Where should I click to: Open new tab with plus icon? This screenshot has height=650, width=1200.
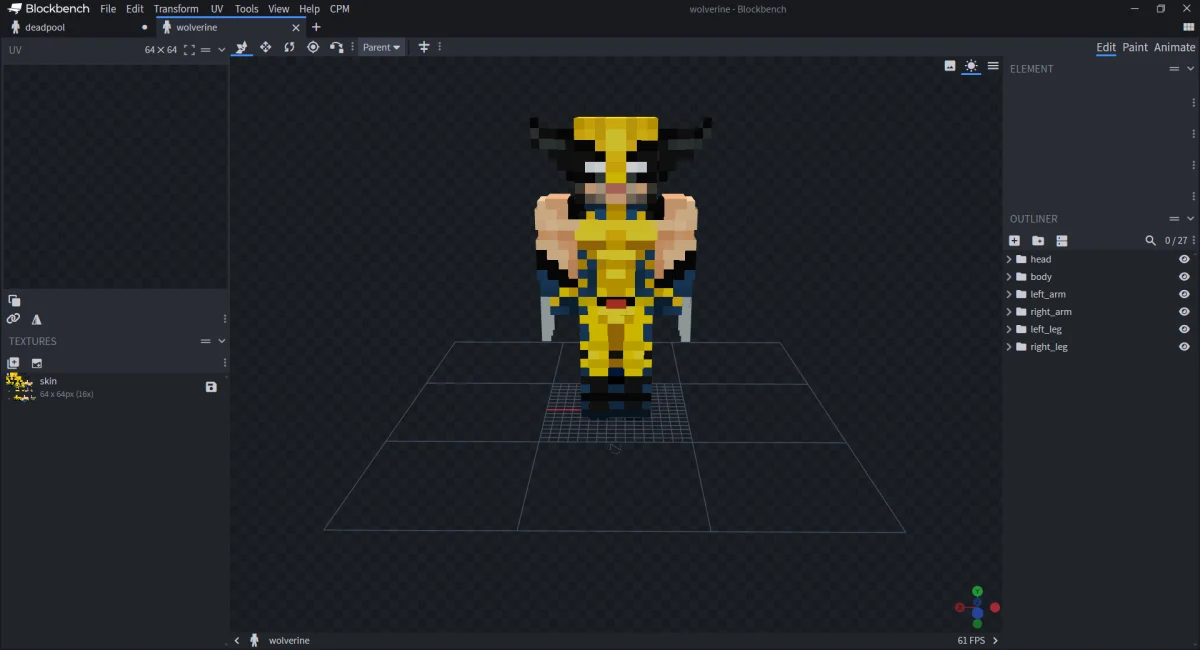click(x=316, y=27)
